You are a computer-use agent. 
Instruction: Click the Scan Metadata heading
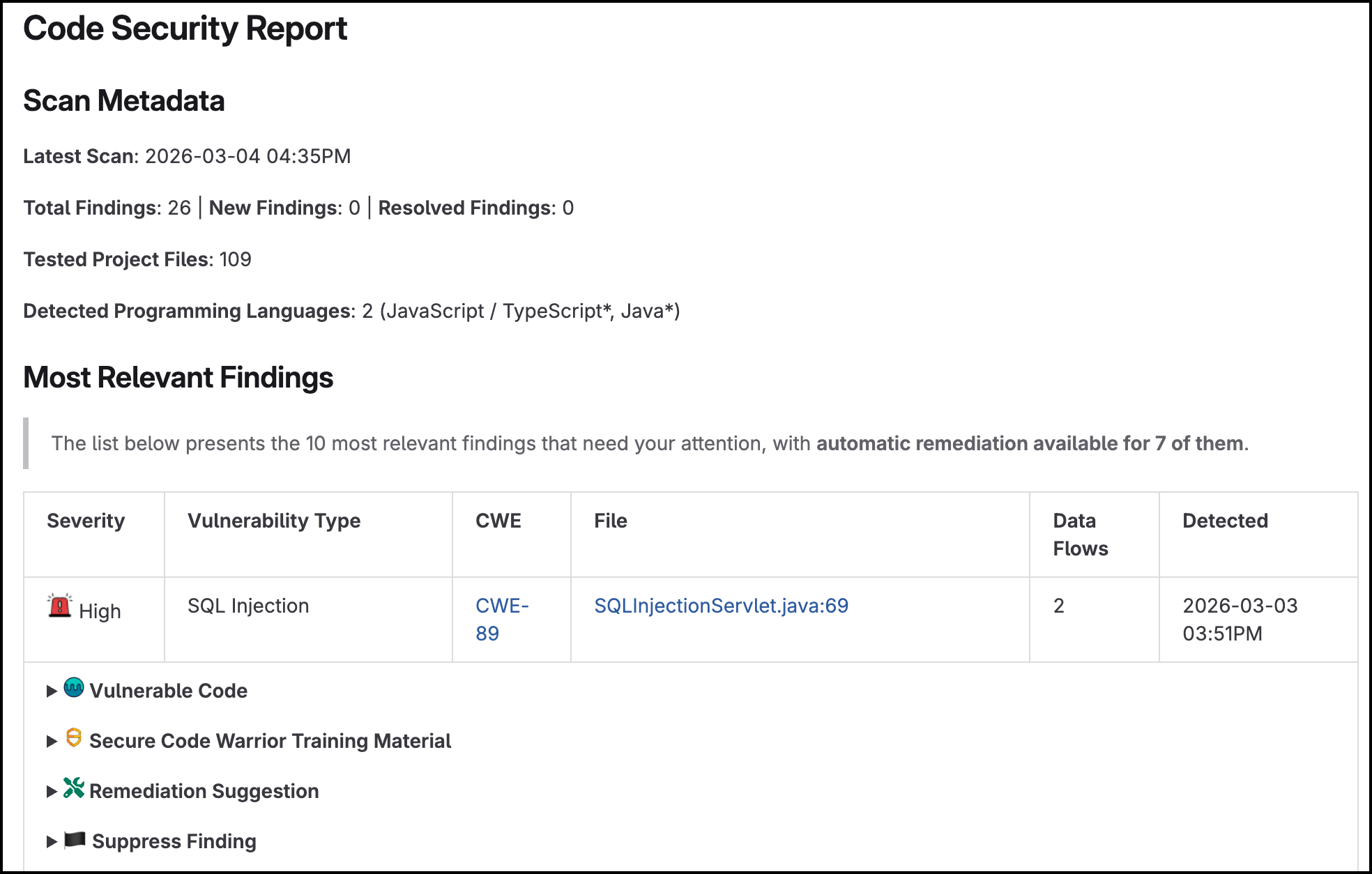(x=124, y=101)
